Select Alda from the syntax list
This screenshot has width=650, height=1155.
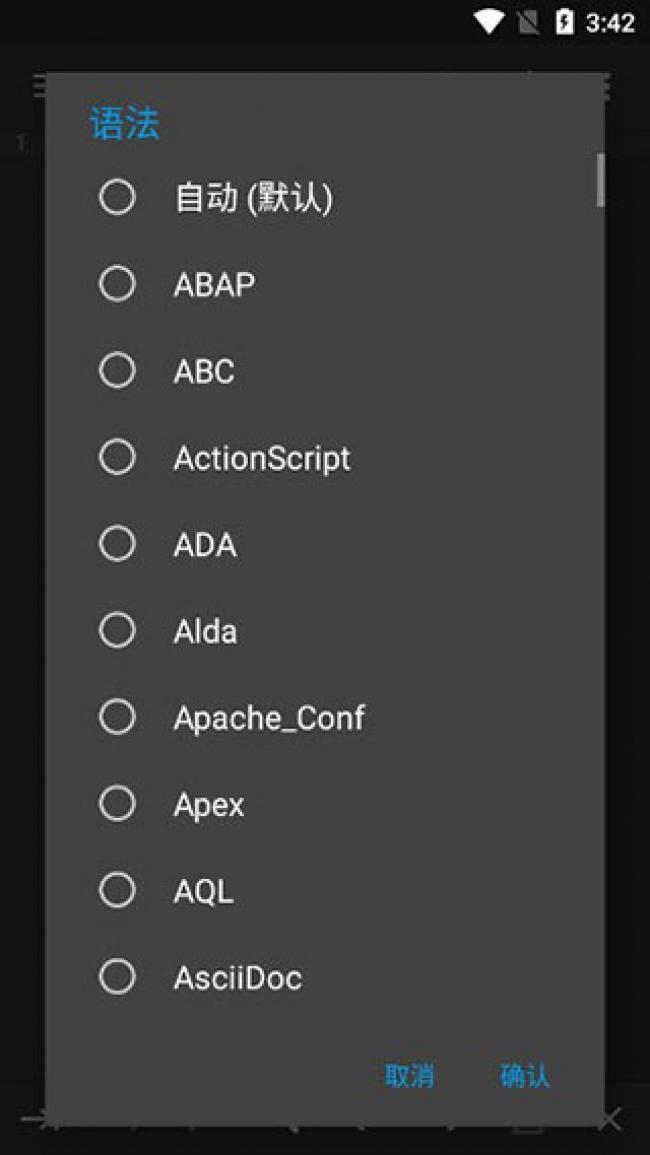118,631
